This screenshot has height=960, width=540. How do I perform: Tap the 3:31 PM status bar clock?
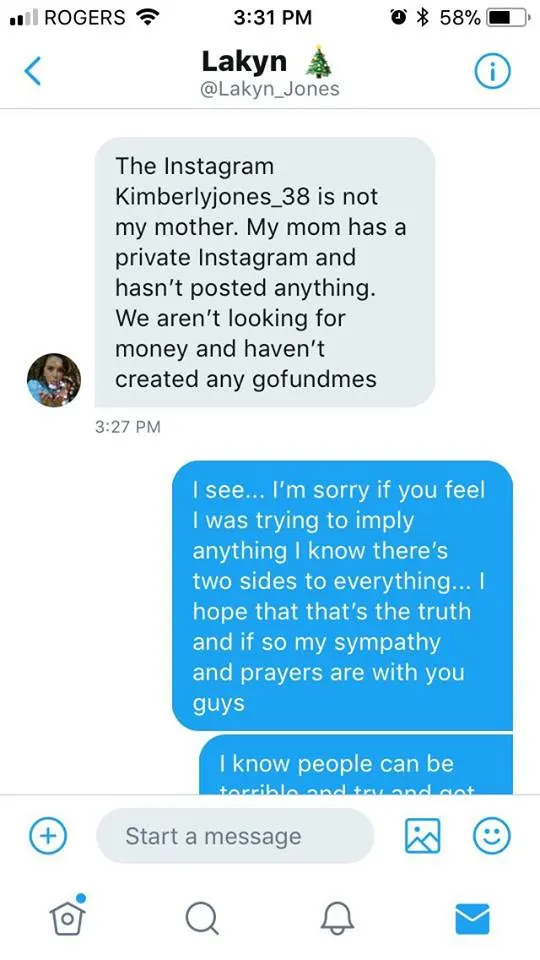coord(272,18)
